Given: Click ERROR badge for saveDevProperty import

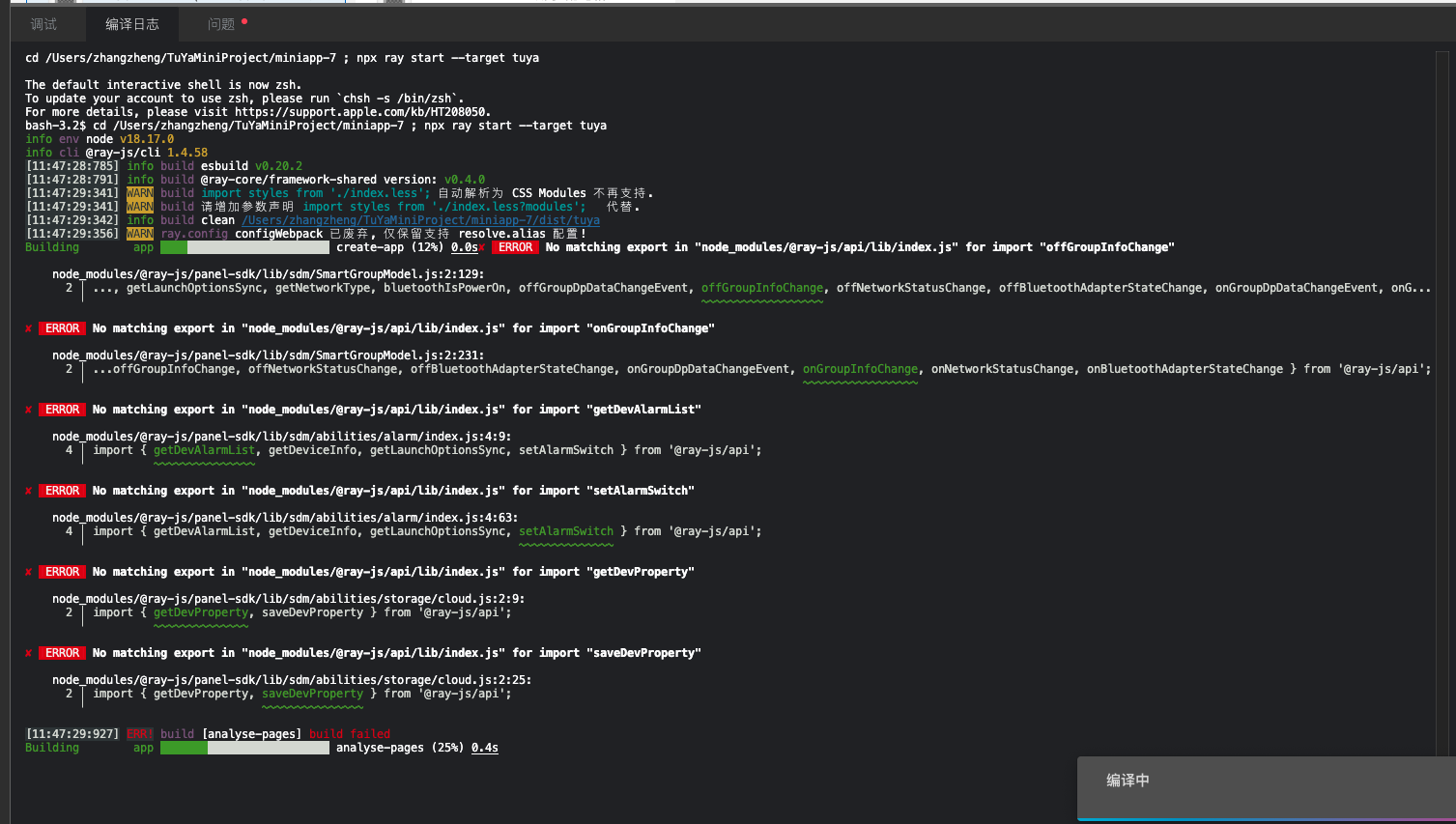Looking at the screenshot, I should [62, 653].
